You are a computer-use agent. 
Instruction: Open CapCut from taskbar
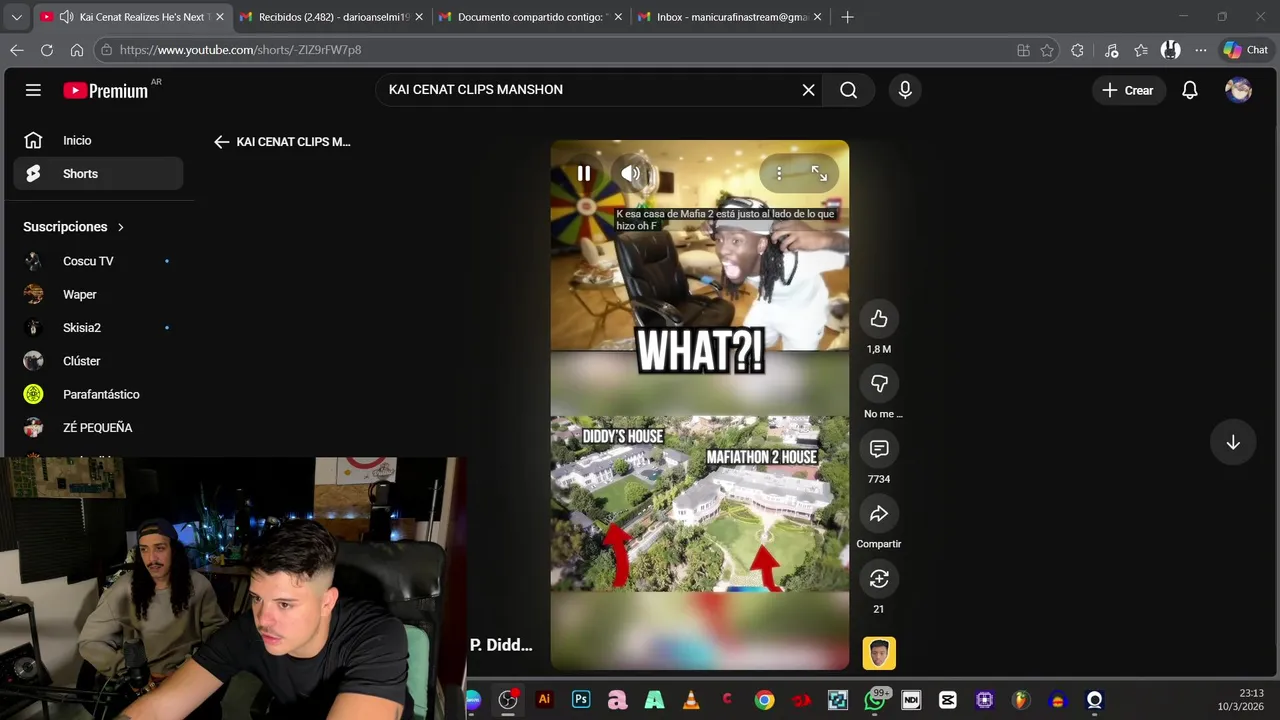click(x=948, y=700)
